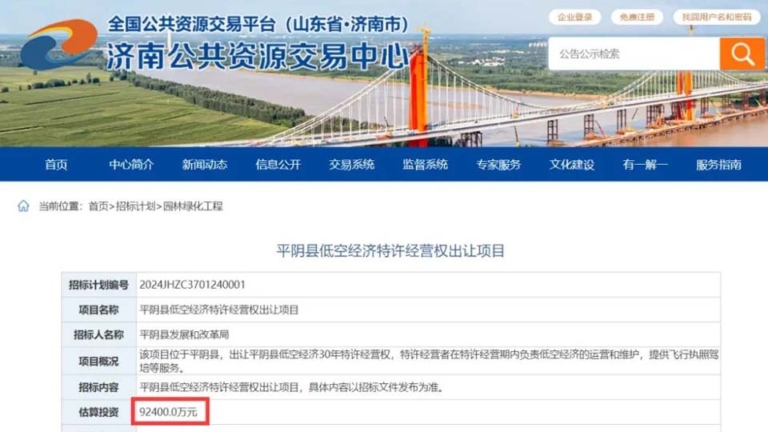Image resolution: width=768 pixels, height=432 pixels.
Task: Open the 中心简介 menu item
Action: 131,165
